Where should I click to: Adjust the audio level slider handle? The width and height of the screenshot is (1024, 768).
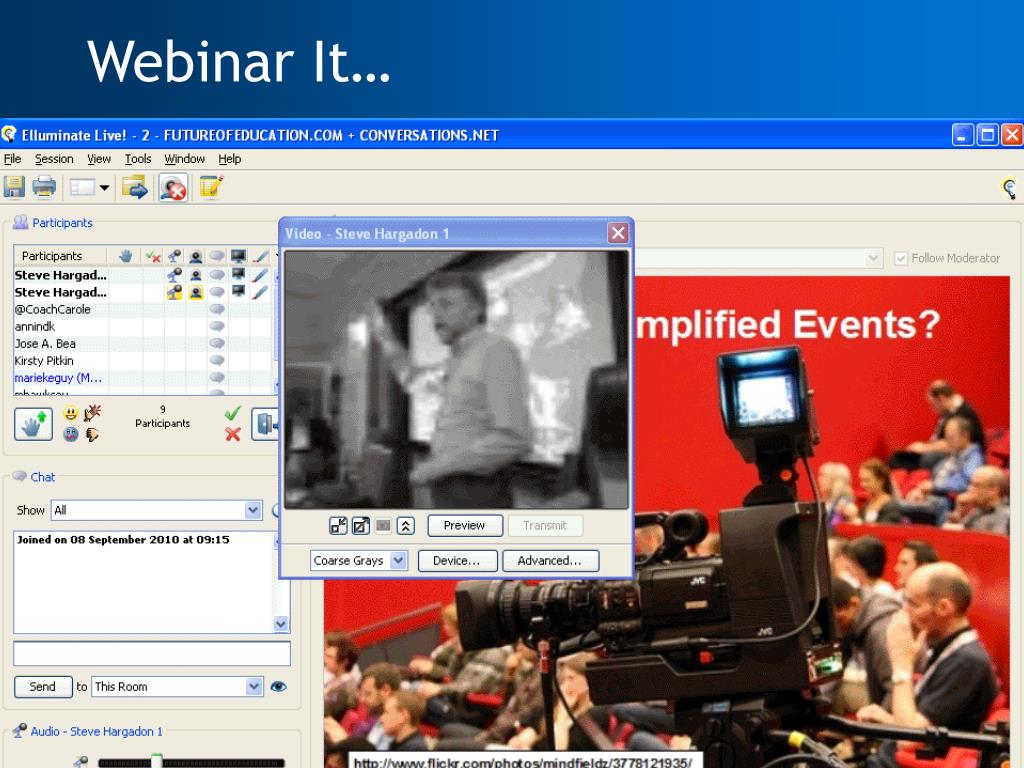click(x=157, y=761)
